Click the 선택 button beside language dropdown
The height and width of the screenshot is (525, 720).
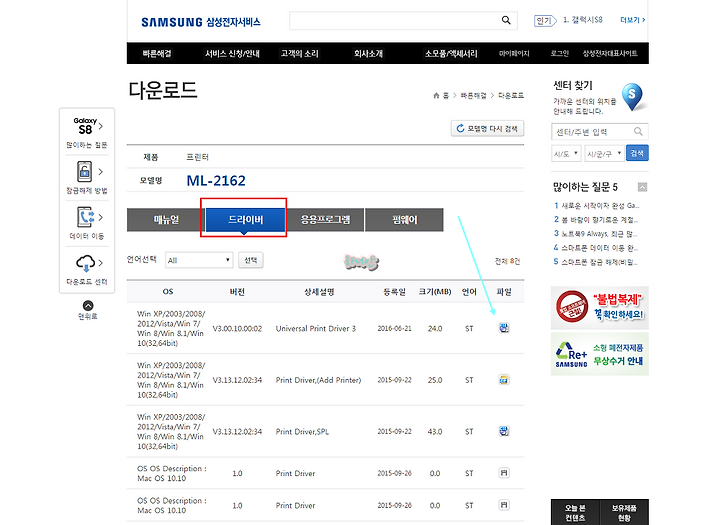click(x=251, y=260)
